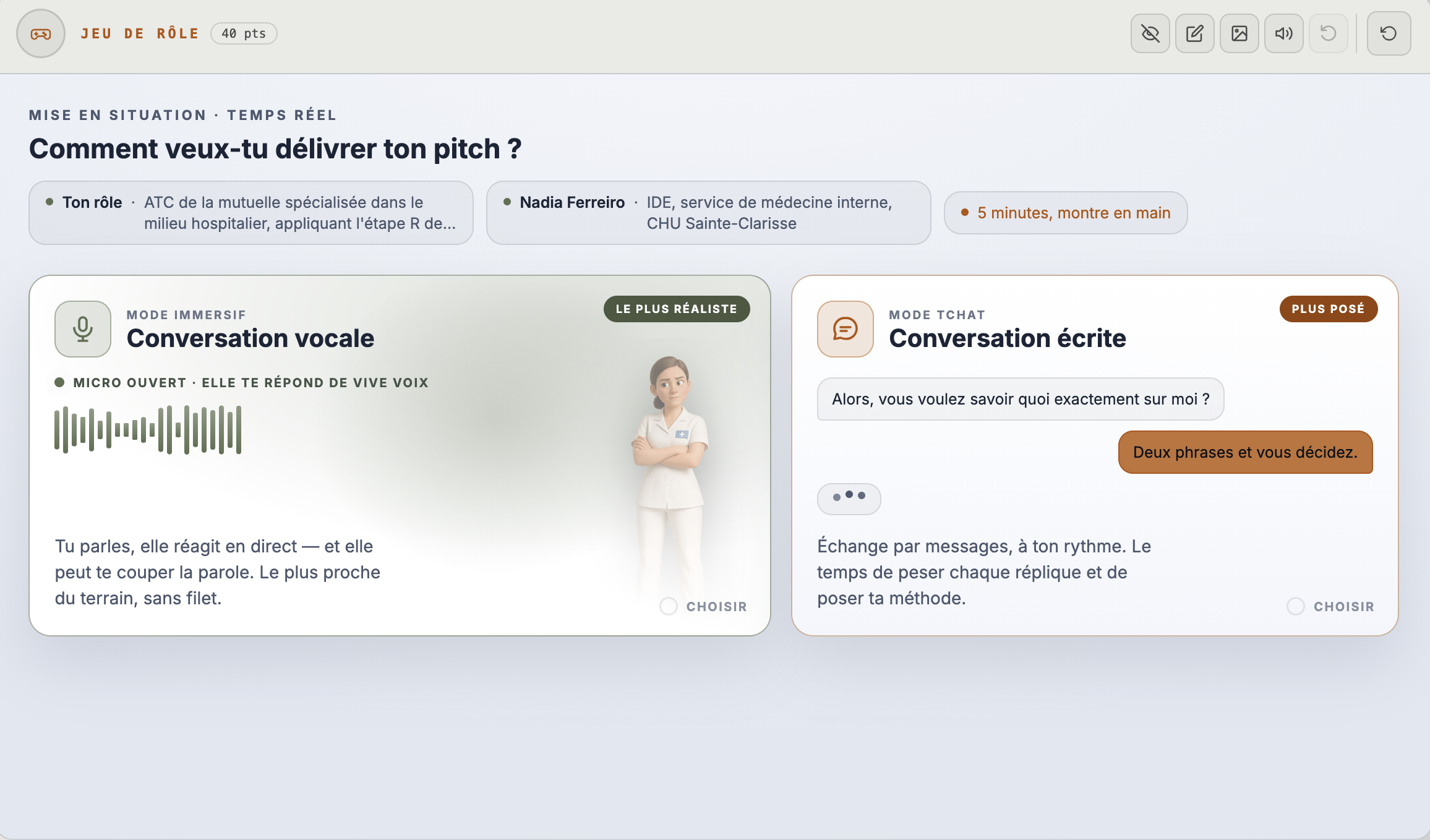The height and width of the screenshot is (840, 1430).
Task: Click the LE PLUS RÉALISTE badge
Action: click(x=677, y=309)
